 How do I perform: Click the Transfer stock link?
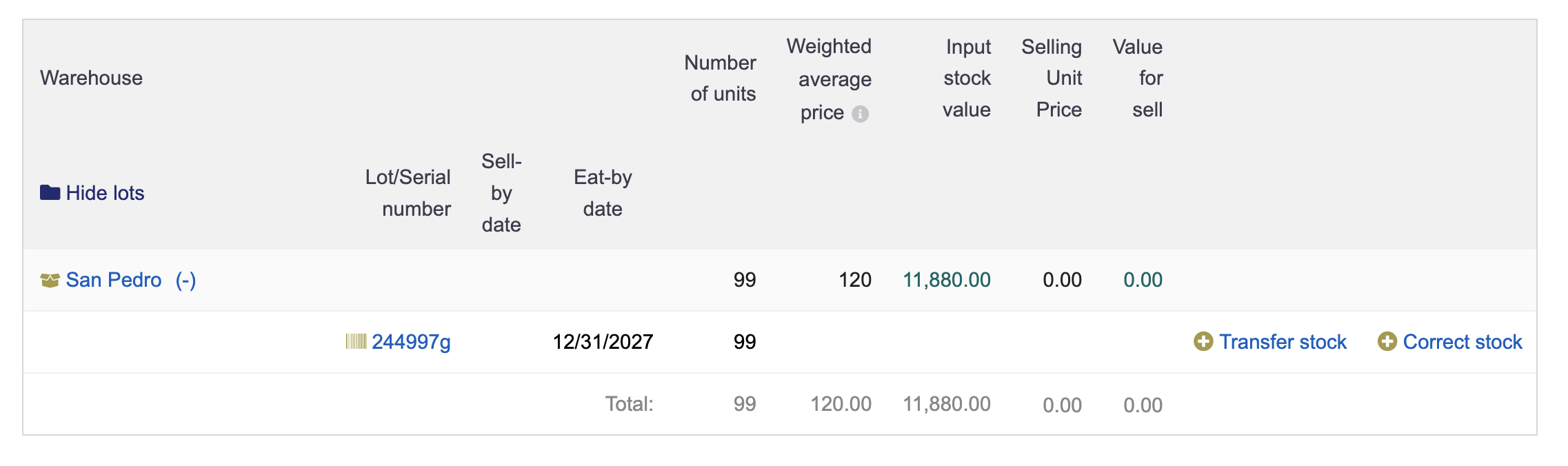pyautogui.click(x=1283, y=342)
